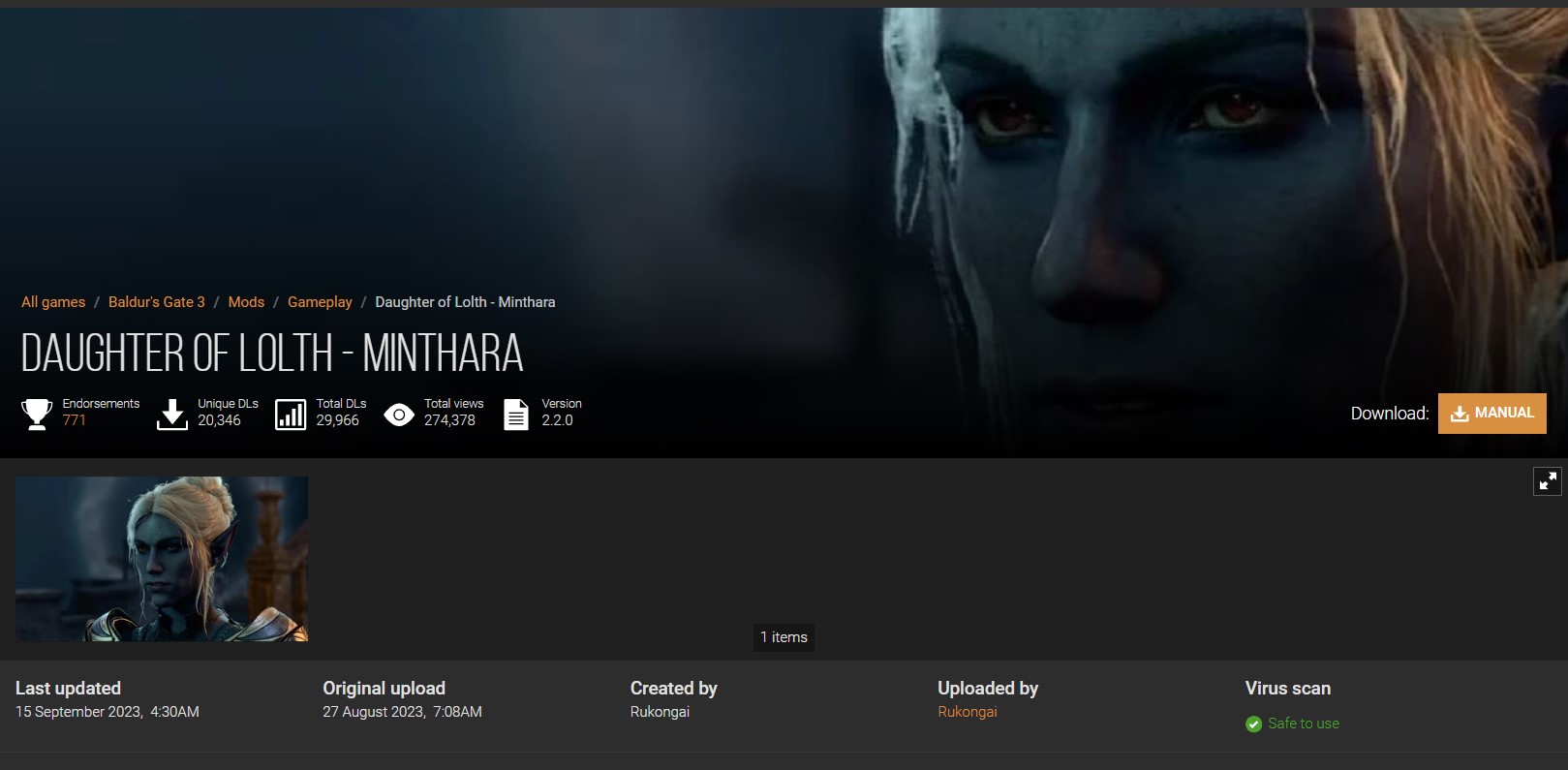The image size is (1568, 770).
Task: Click the Unique DLs download arrow icon
Action: click(x=172, y=414)
